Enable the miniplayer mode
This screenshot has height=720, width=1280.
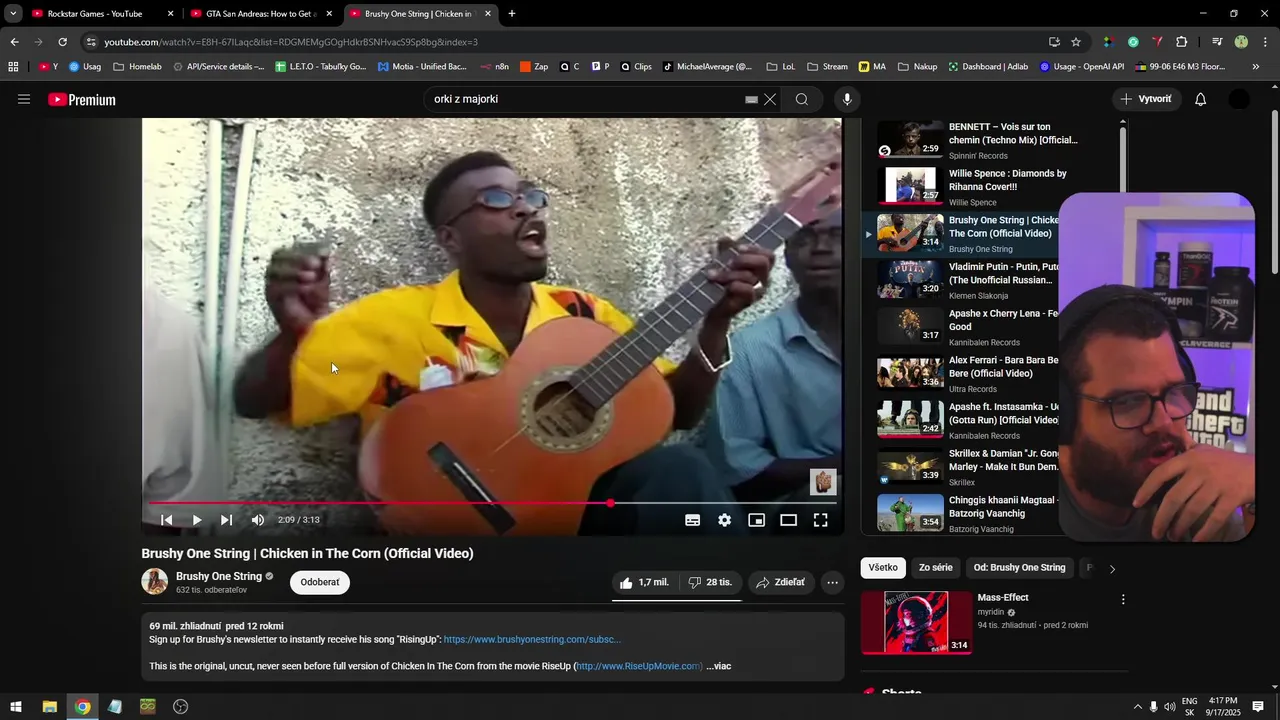click(x=757, y=520)
